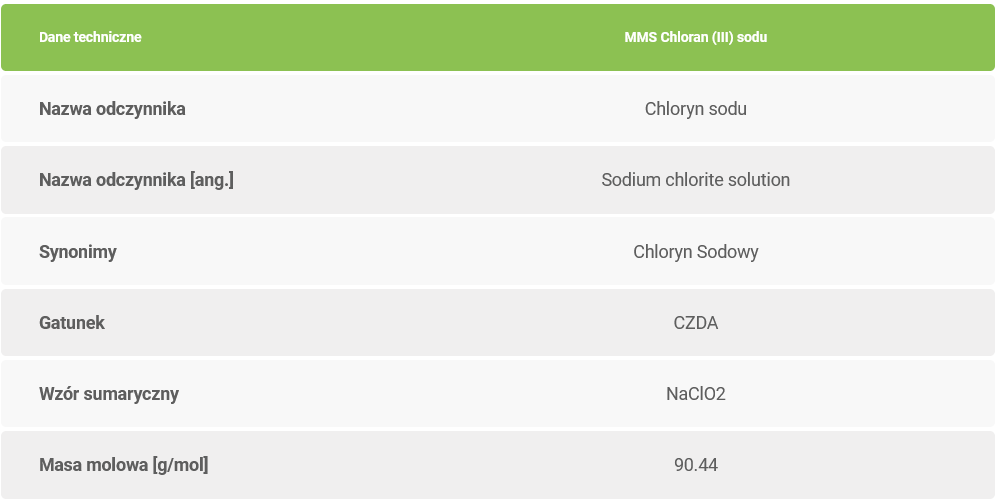Viewport: 998px width, 500px height.
Task: Click the 'MMS Chloran (III) sodu' column header
Action: (x=695, y=37)
